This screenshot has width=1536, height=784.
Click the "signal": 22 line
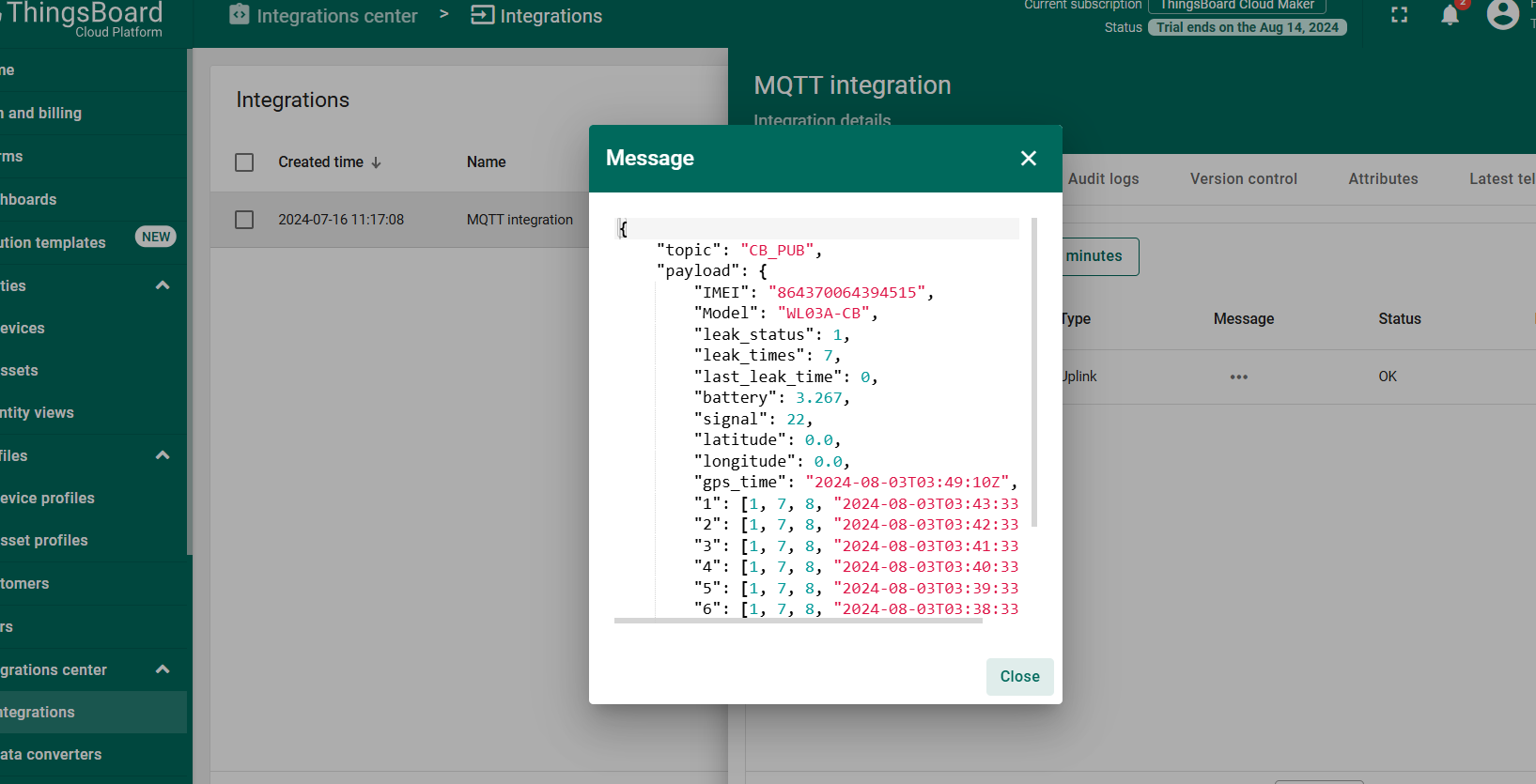[x=752, y=420]
